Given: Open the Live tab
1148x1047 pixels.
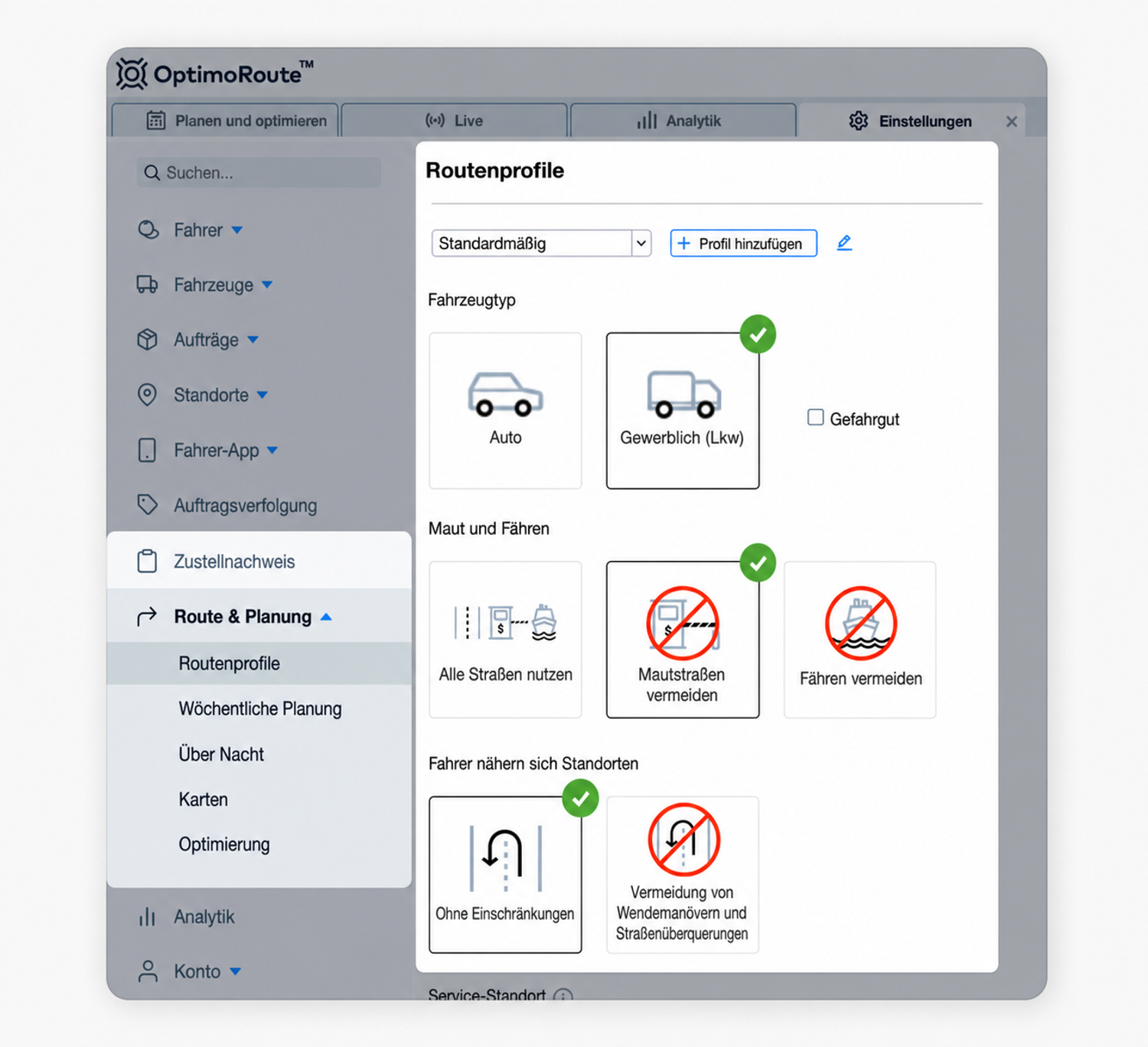Looking at the screenshot, I should (454, 121).
